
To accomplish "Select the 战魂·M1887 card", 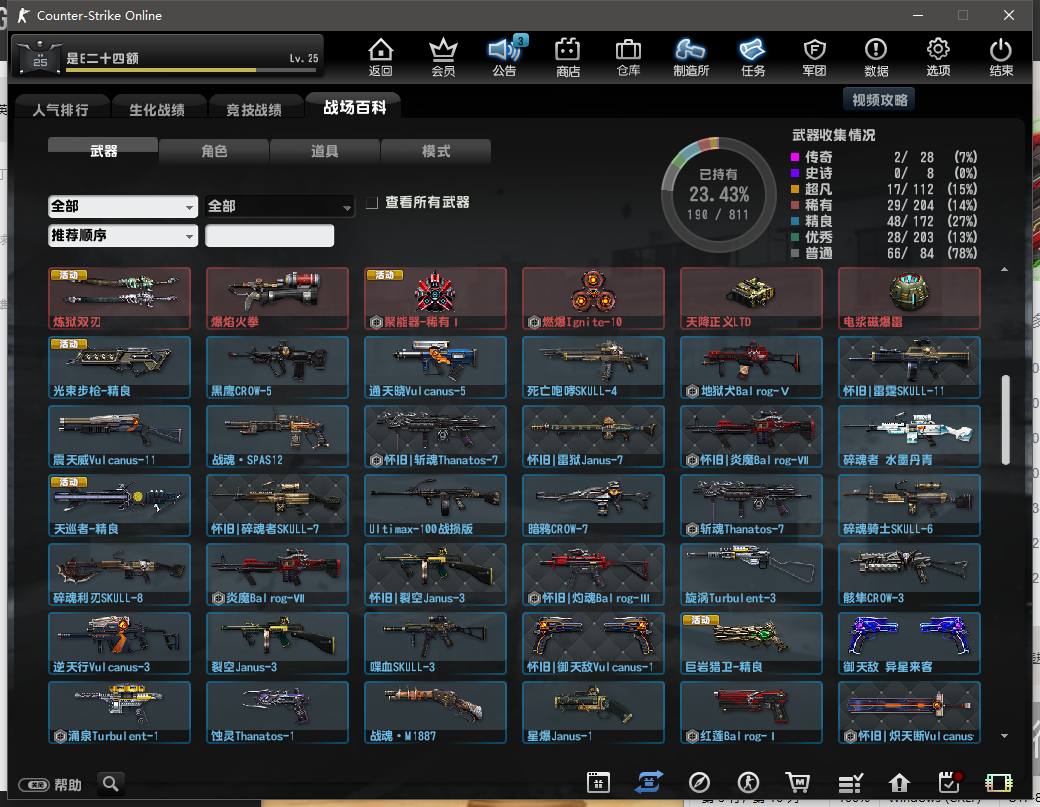I will coord(435,712).
